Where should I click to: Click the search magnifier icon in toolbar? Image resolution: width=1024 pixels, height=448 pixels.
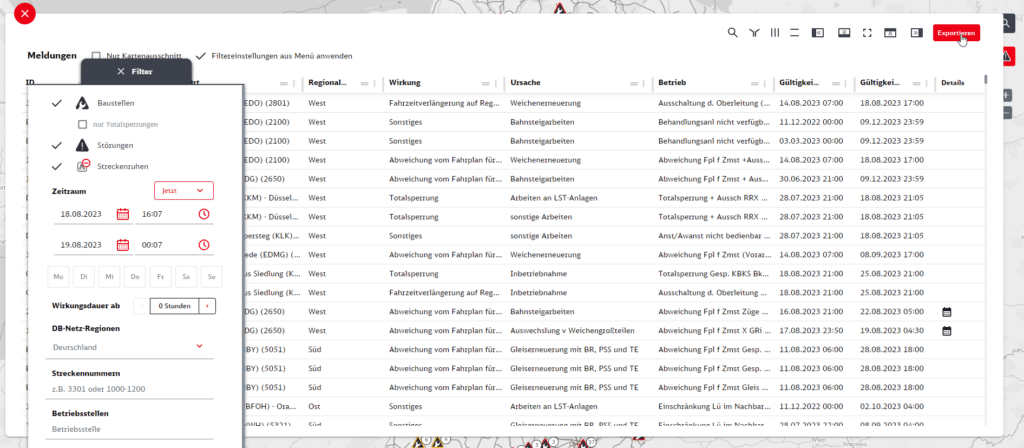[x=732, y=33]
